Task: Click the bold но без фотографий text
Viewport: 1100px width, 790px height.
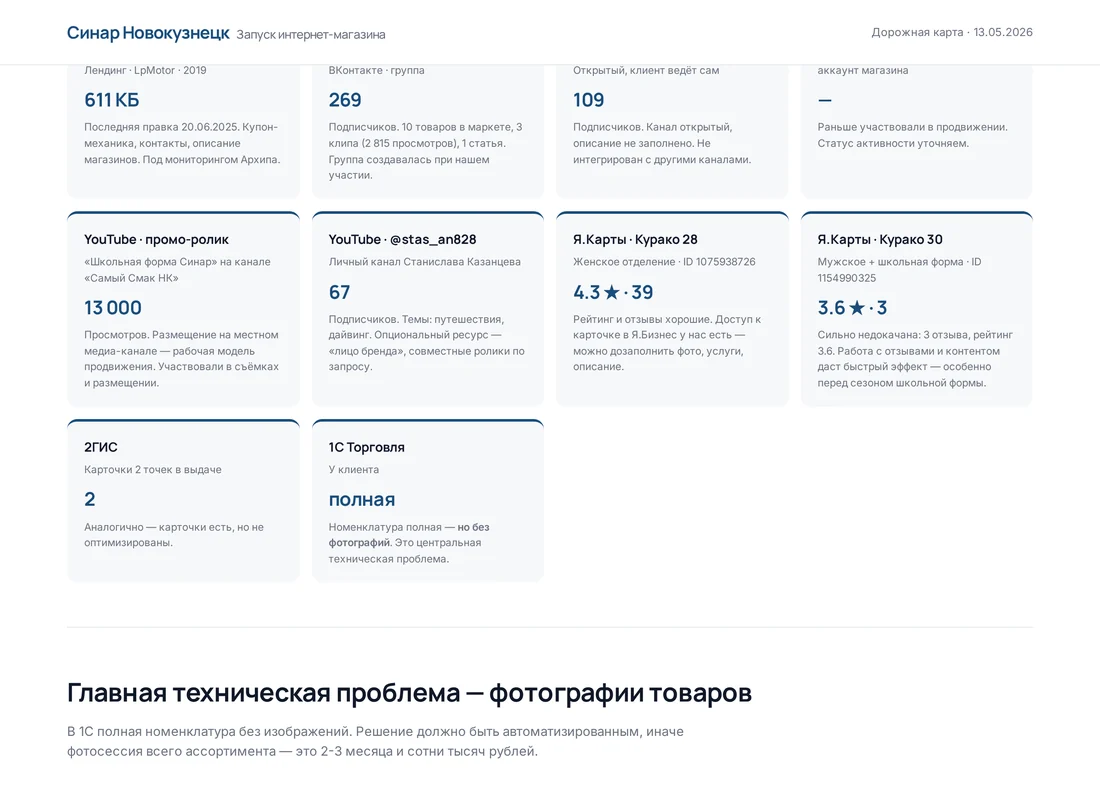Action: click(x=409, y=535)
